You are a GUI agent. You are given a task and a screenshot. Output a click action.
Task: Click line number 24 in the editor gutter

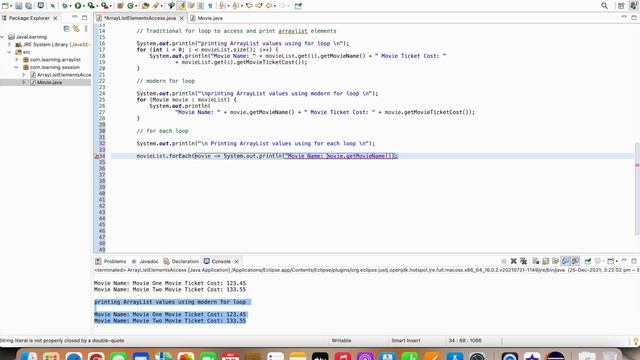102,93
